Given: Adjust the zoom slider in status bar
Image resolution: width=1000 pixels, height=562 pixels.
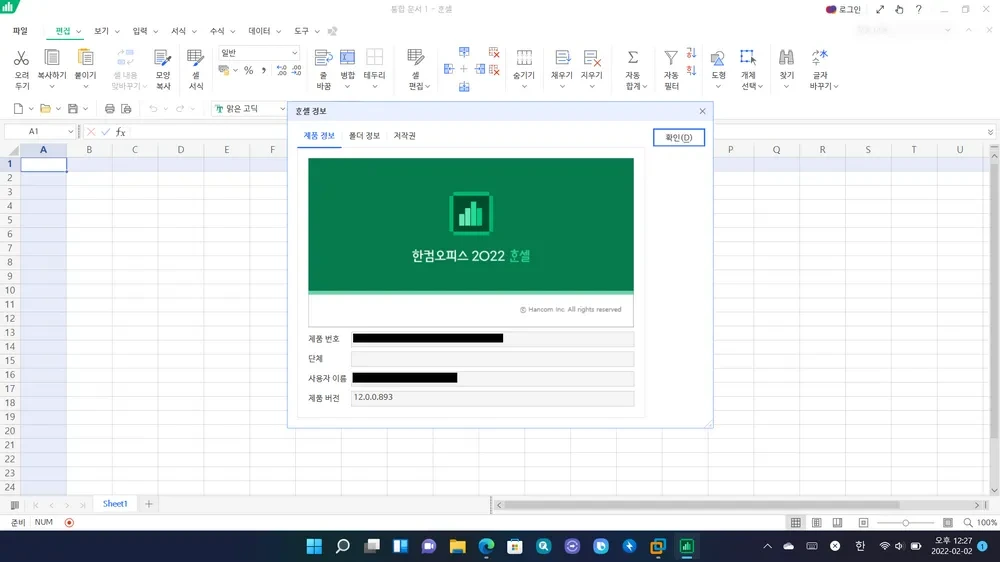Looking at the screenshot, I should click(x=905, y=523).
